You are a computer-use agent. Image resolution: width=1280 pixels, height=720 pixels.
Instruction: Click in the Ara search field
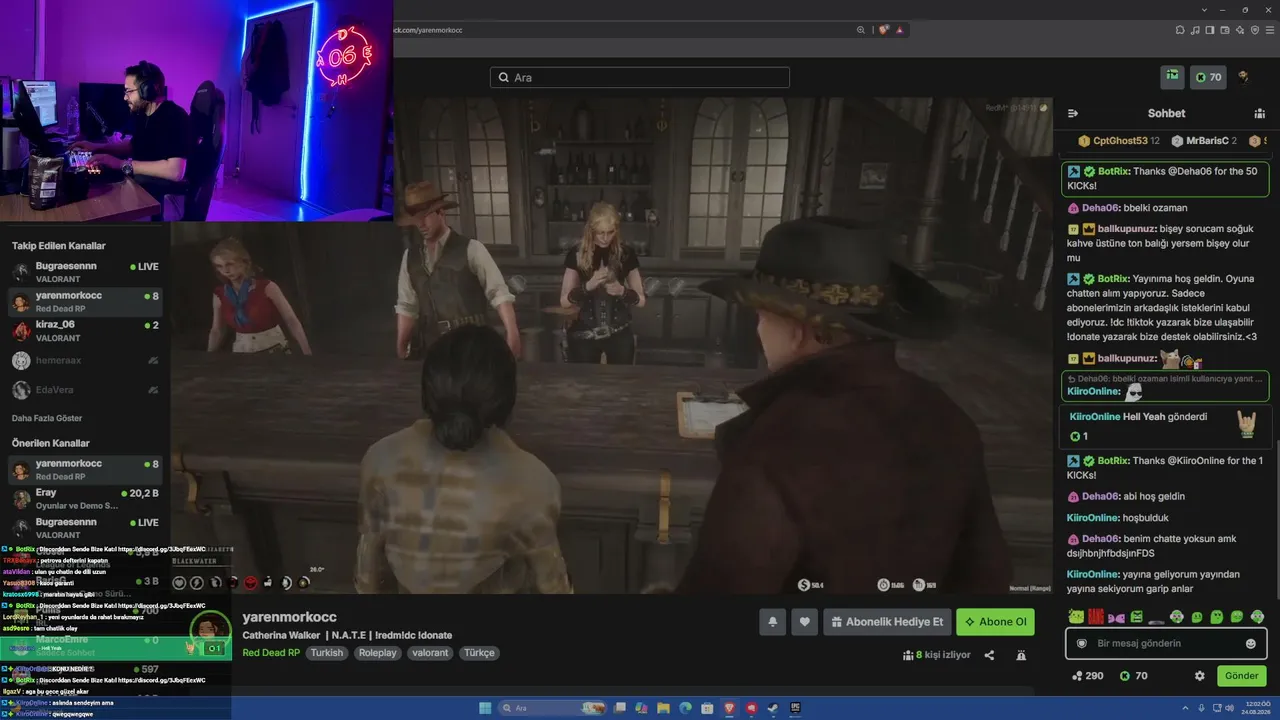coord(640,77)
